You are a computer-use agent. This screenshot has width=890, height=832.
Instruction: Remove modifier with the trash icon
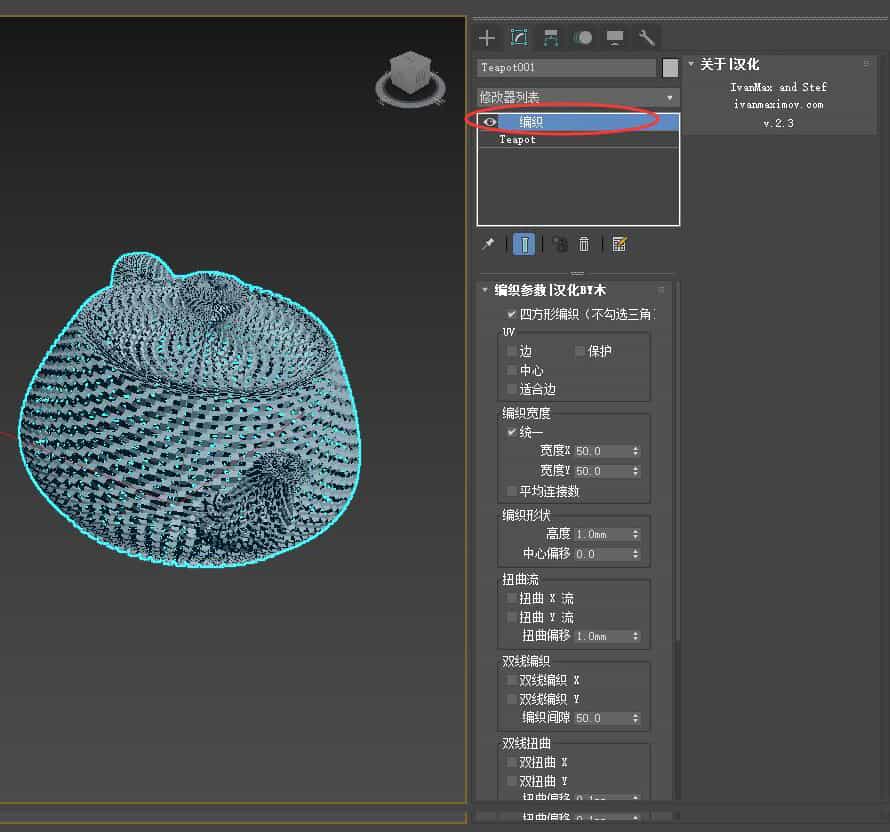(584, 244)
